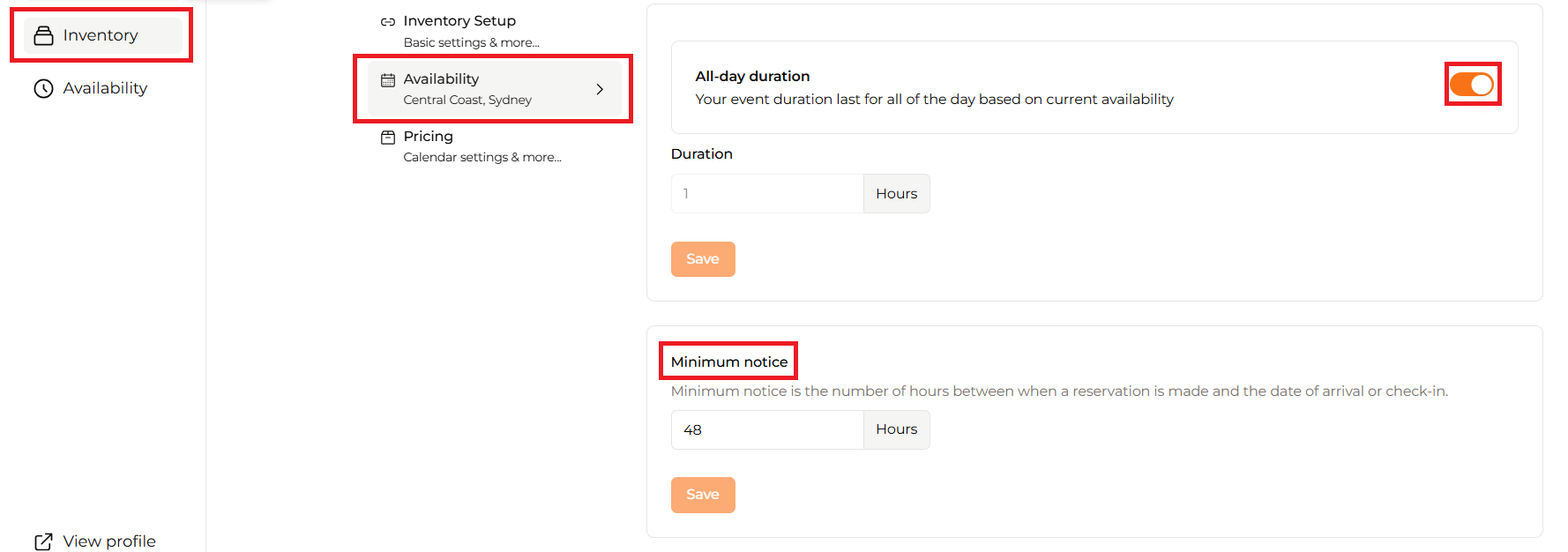
Task: Save the Minimum notice setting
Action: (703, 495)
